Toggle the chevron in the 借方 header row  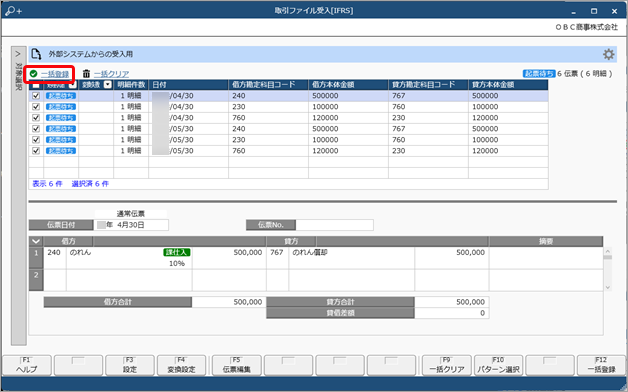pyautogui.click(x=36, y=241)
